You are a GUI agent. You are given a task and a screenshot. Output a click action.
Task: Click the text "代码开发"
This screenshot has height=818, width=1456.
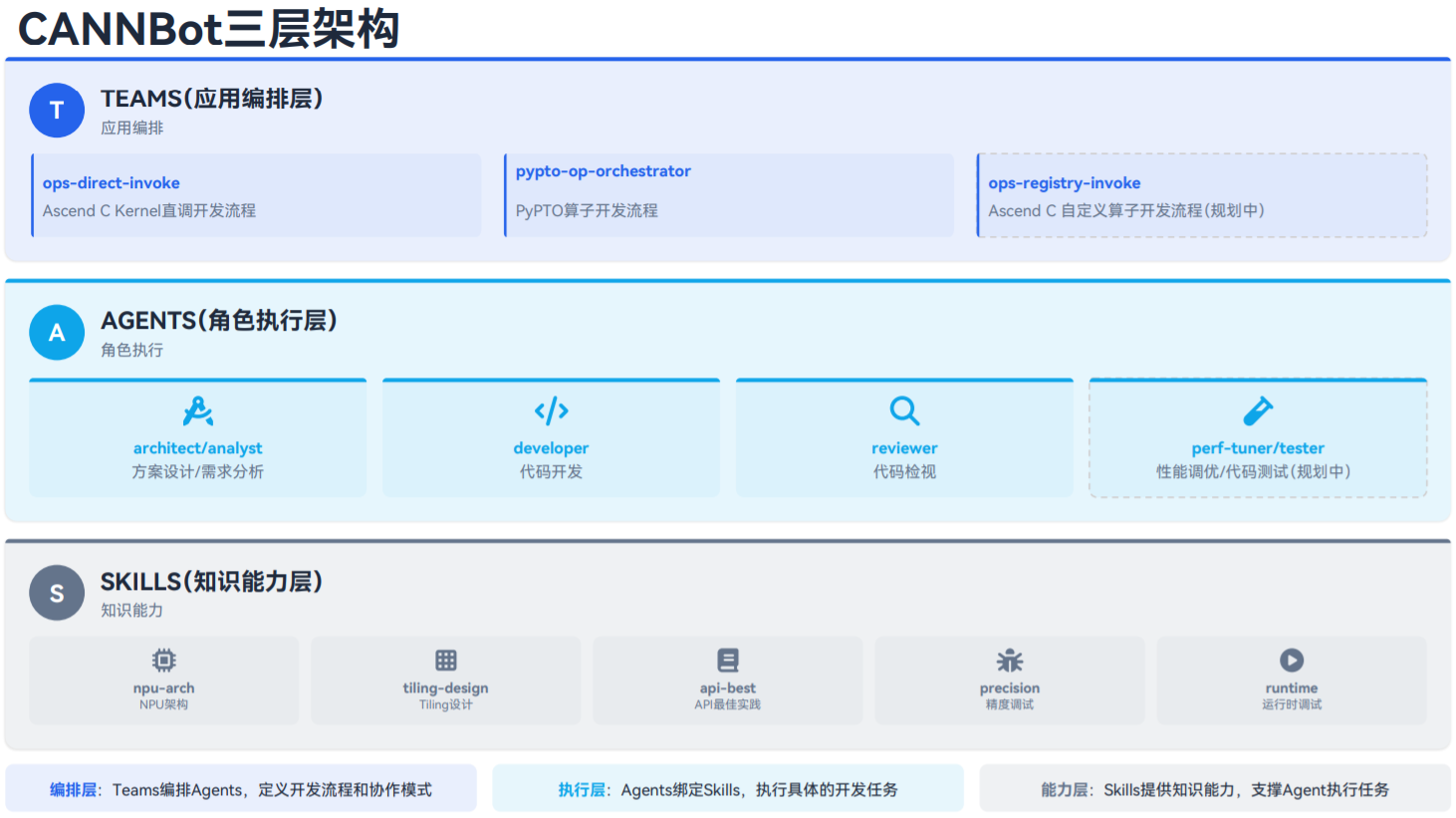552,471
